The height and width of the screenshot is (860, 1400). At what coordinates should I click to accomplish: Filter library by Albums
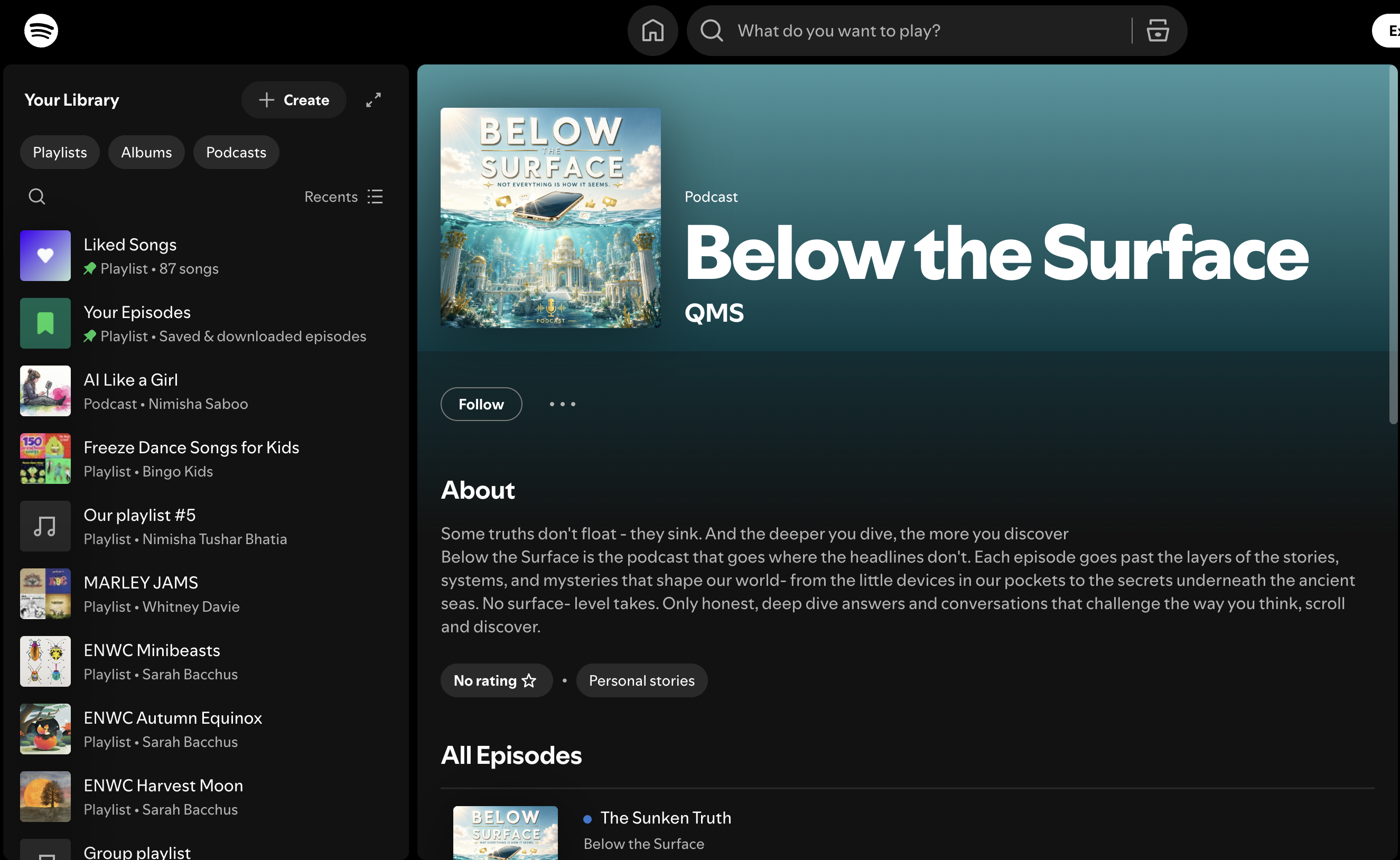(146, 153)
